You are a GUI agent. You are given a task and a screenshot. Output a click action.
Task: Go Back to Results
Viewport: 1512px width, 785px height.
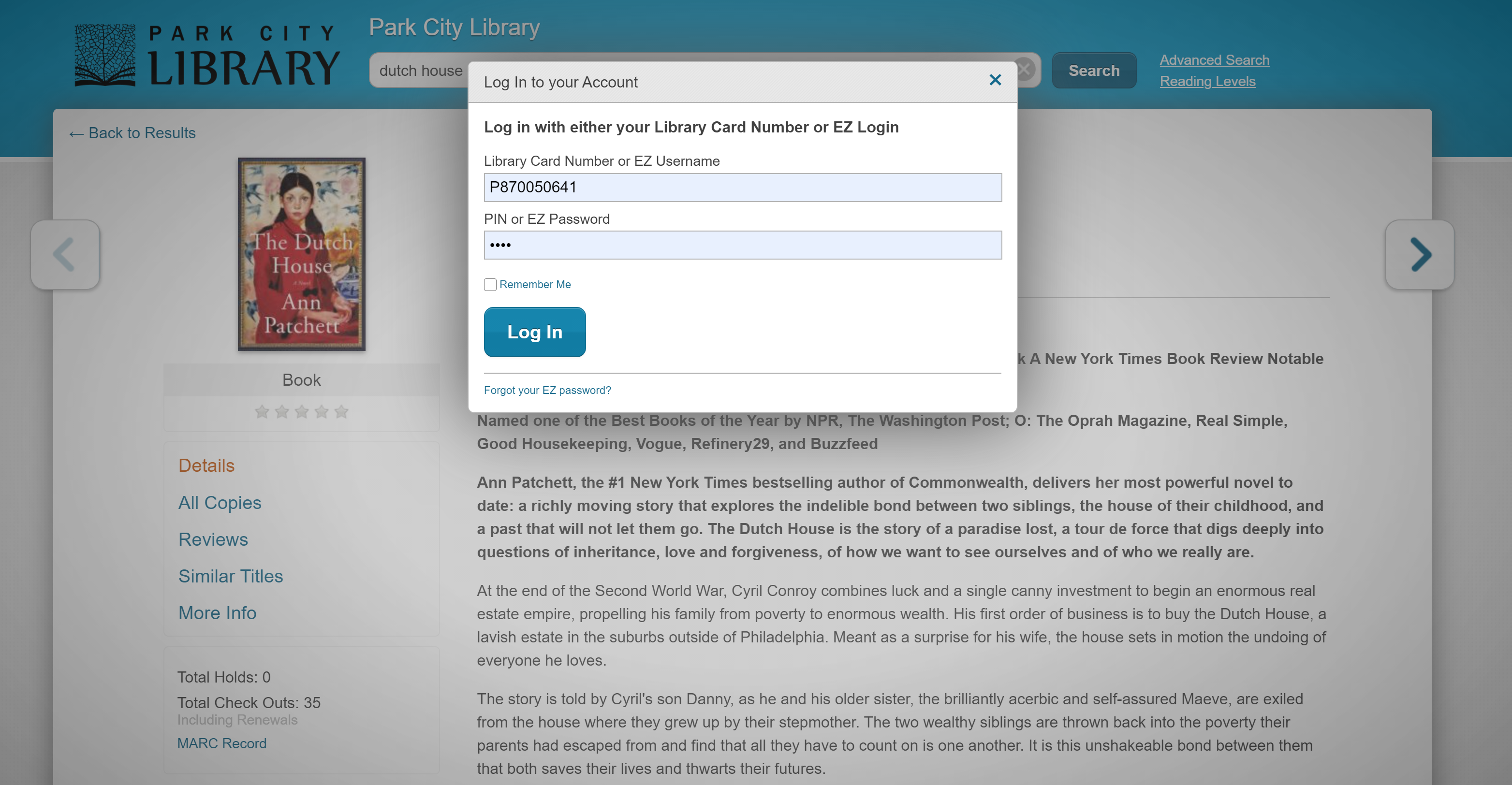(132, 133)
